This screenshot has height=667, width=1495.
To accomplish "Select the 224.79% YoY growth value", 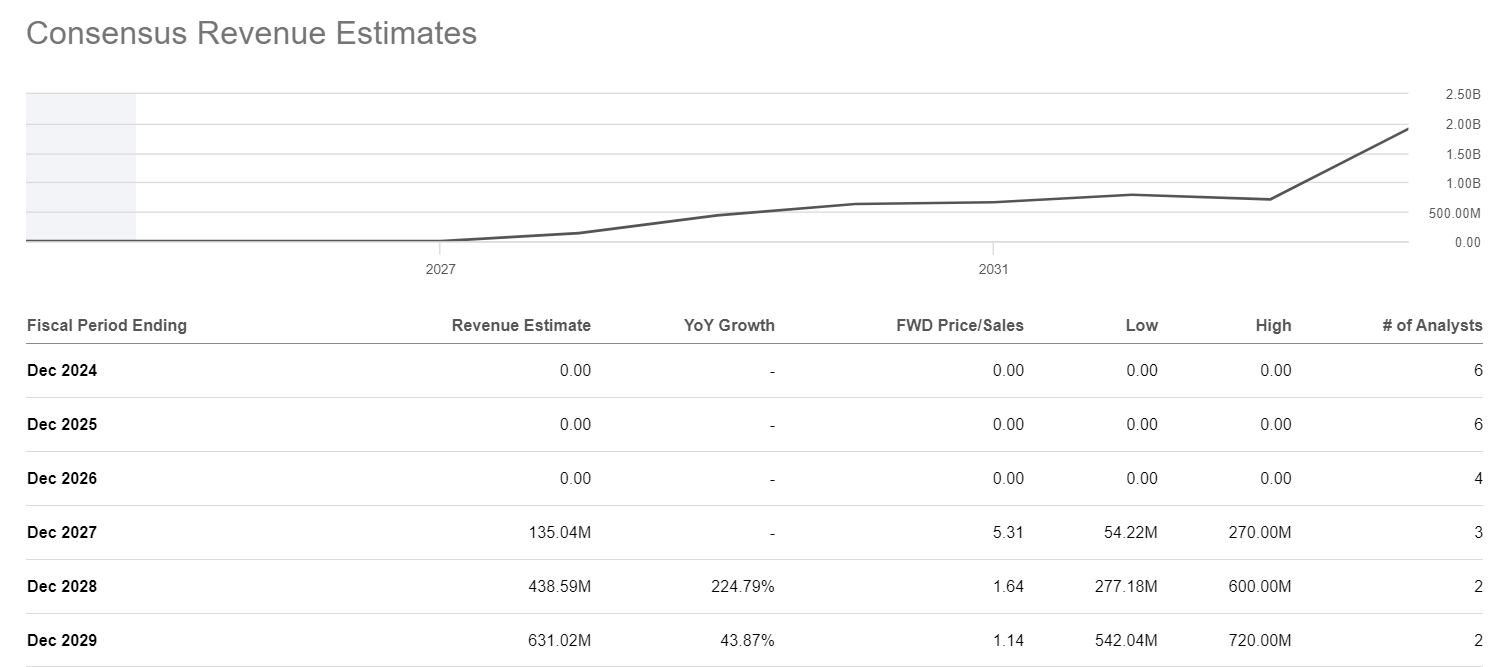I will click(x=740, y=586).
